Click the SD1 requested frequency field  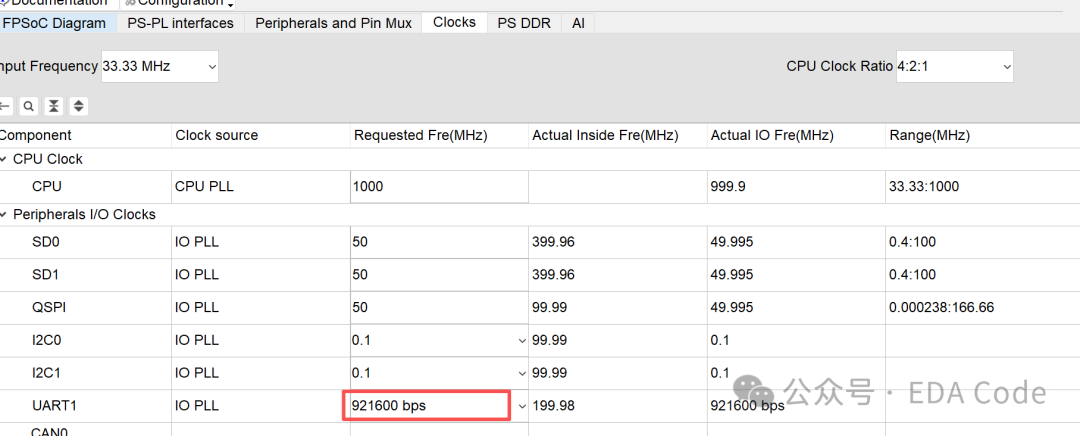pos(439,274)
